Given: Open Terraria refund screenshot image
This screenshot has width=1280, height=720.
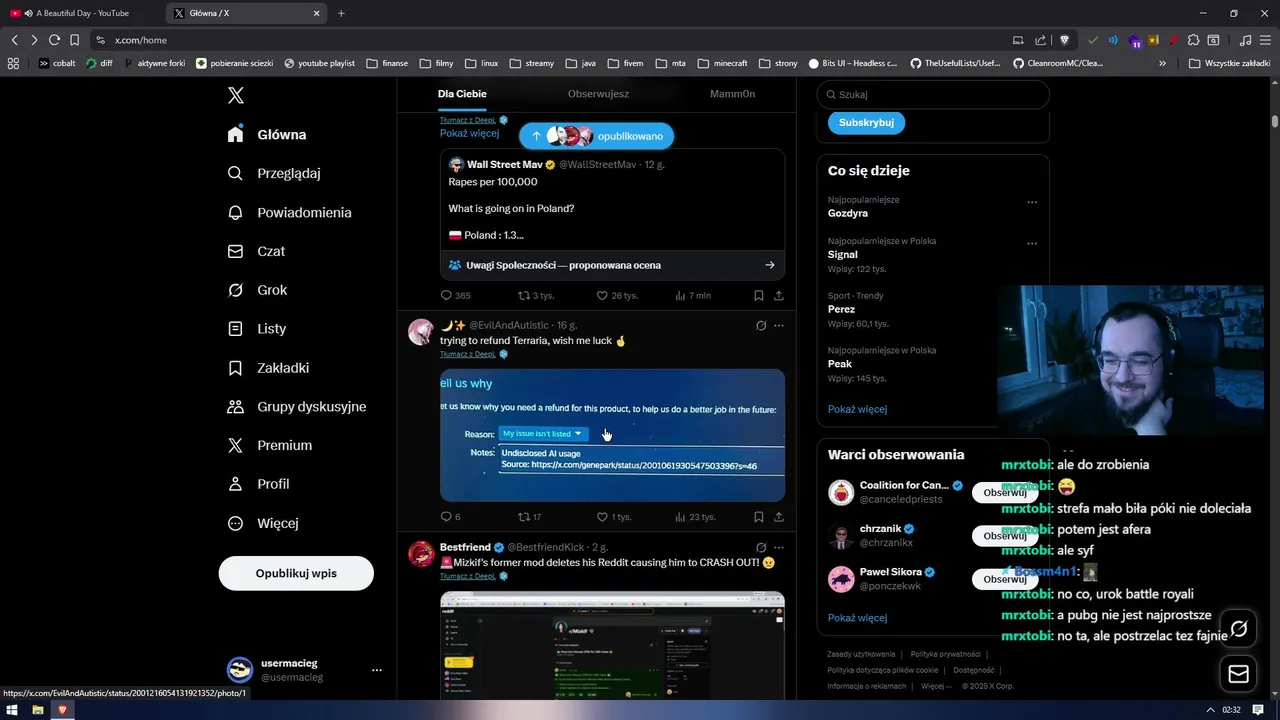Looking at the screenshot, I should click(x=612, y=435).
